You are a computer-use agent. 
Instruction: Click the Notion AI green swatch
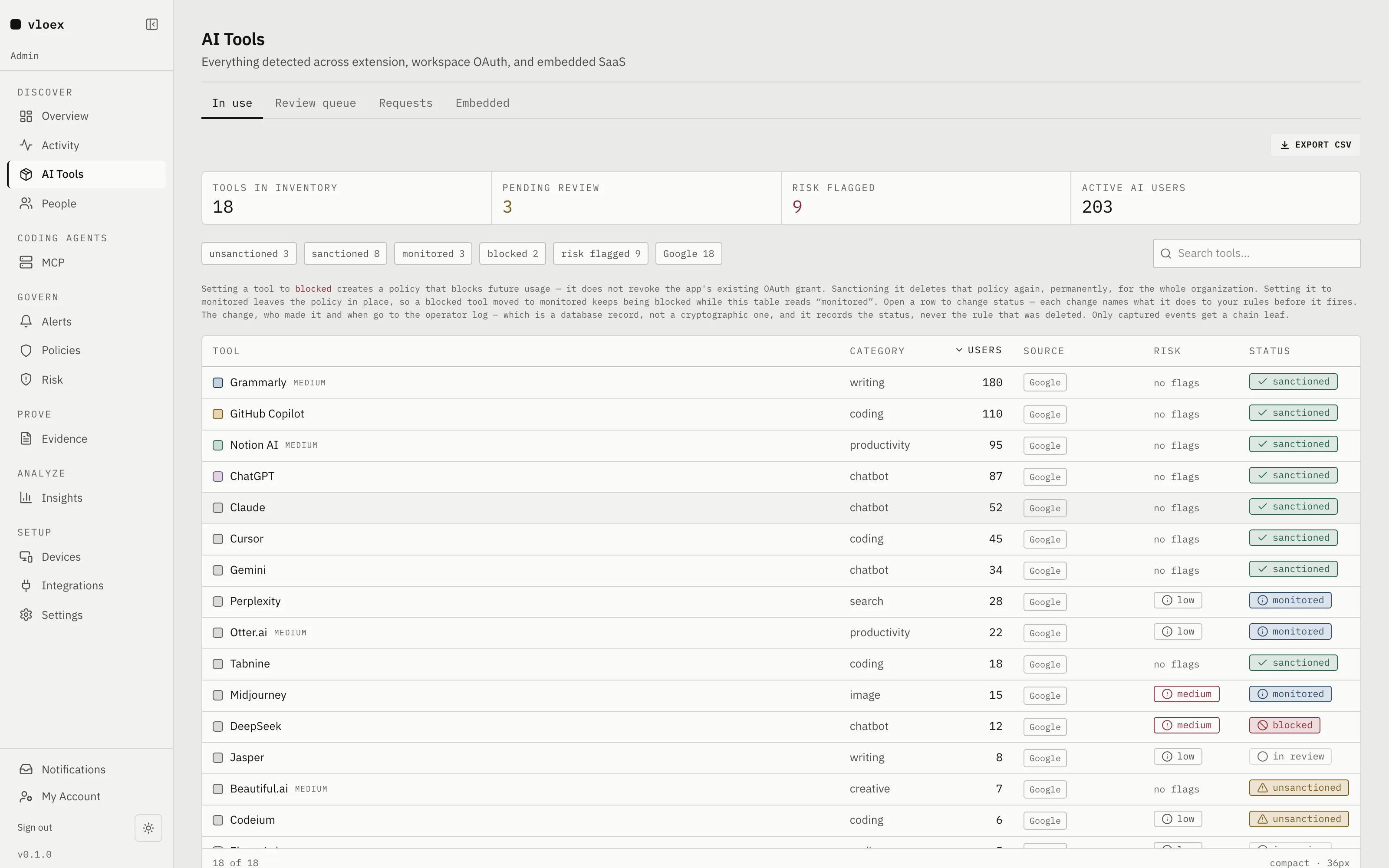pyautogui.click(x=218, y=445)
